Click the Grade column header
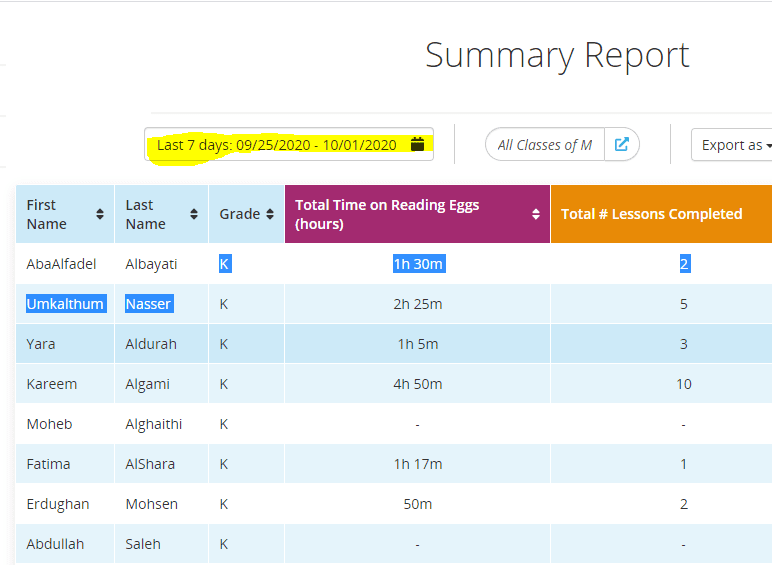The width and height of the screenshot is (772, 565). 247,214
